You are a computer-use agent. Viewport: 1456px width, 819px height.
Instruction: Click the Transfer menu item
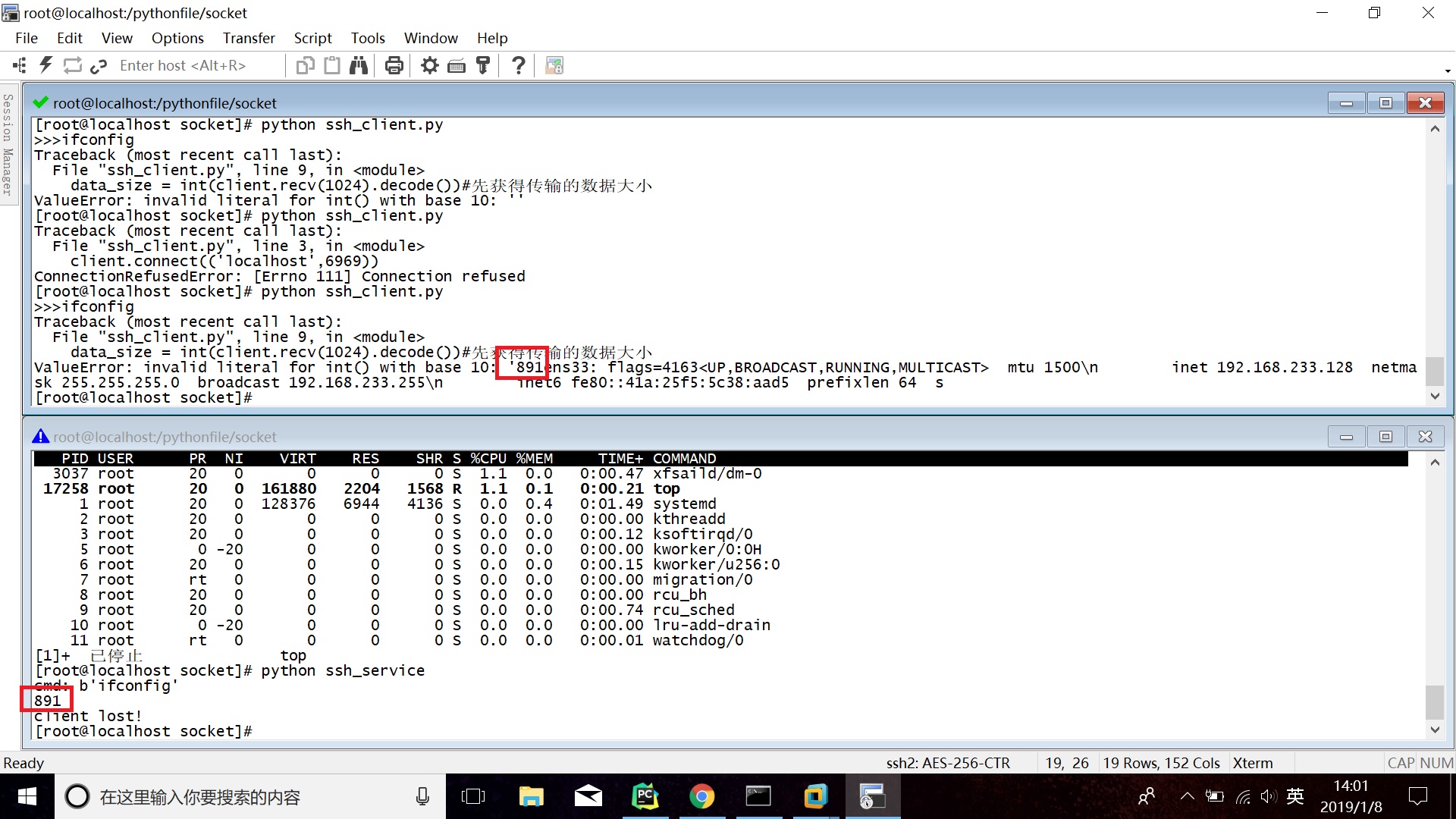[248, 38]
